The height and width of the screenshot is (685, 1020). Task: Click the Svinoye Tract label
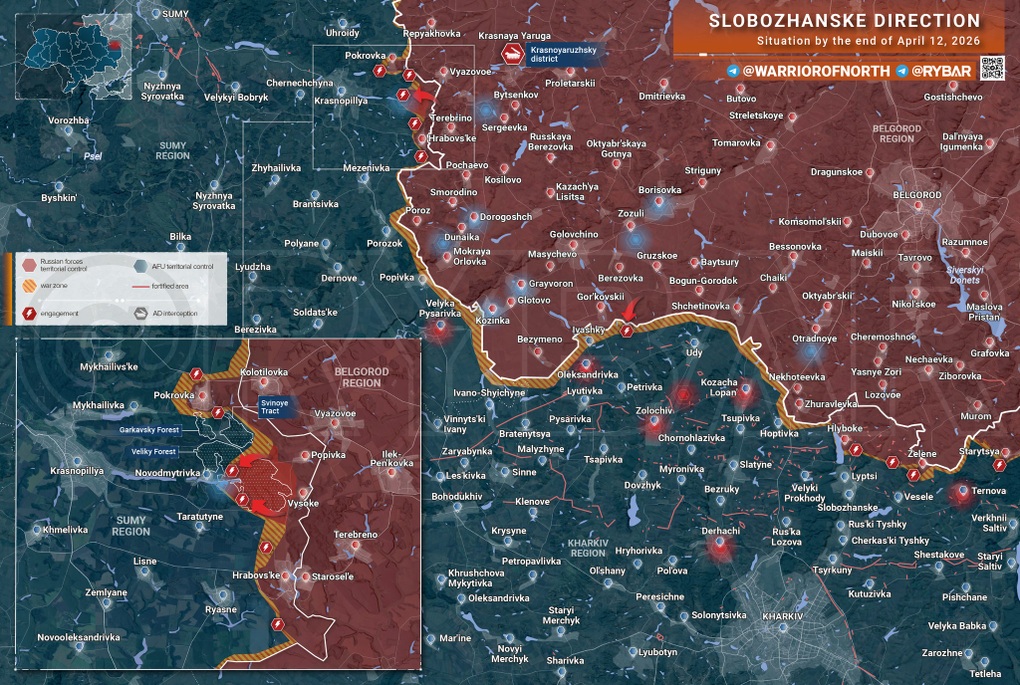275,407
